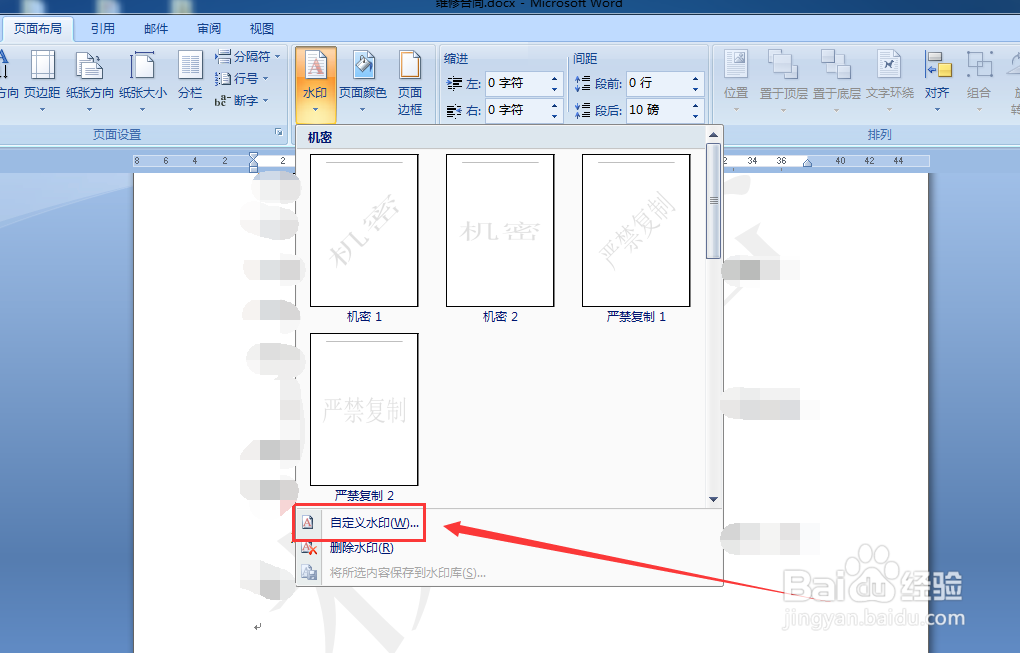Open the 页边距 margins menu

pyautogui.click(x=42, y=83)
